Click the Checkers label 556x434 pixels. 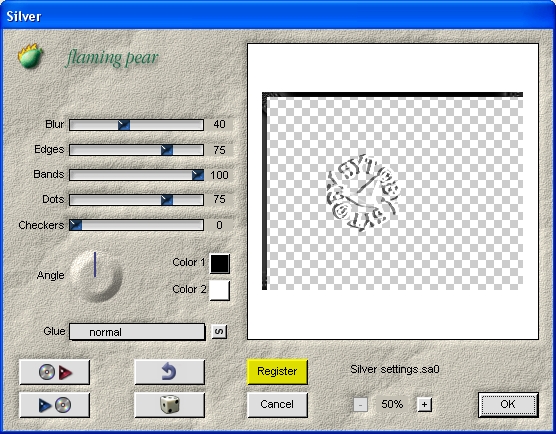(41, 225)
